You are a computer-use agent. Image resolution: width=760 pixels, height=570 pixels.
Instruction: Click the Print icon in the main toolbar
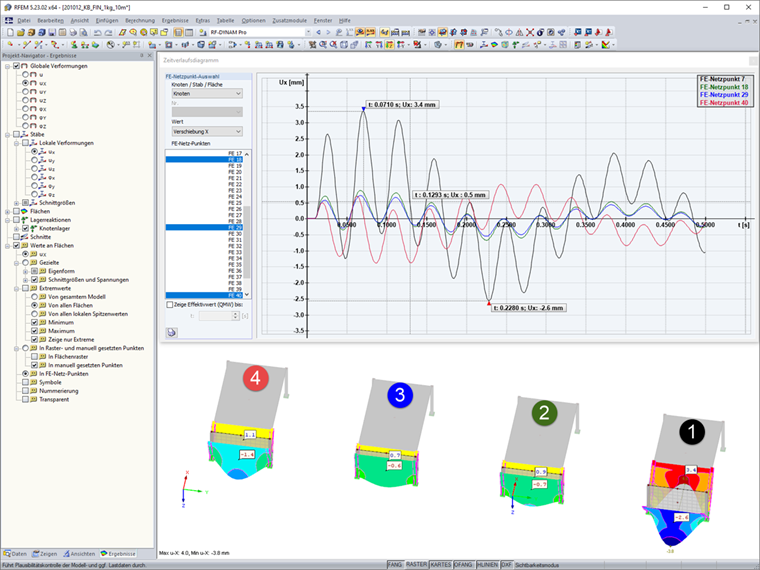click(x=73, y=32)
